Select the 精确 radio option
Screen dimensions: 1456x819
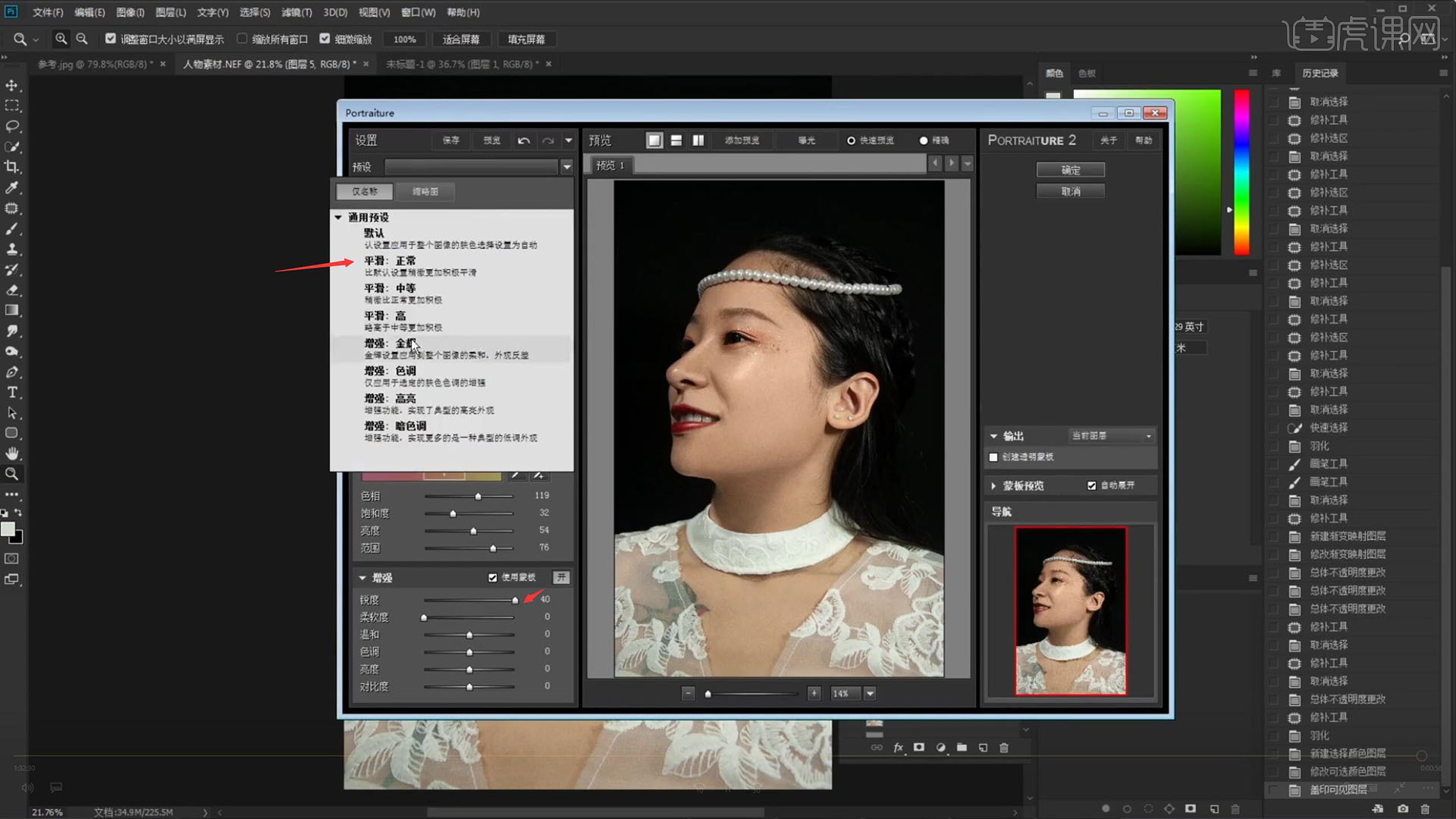(x=924, y=140)
